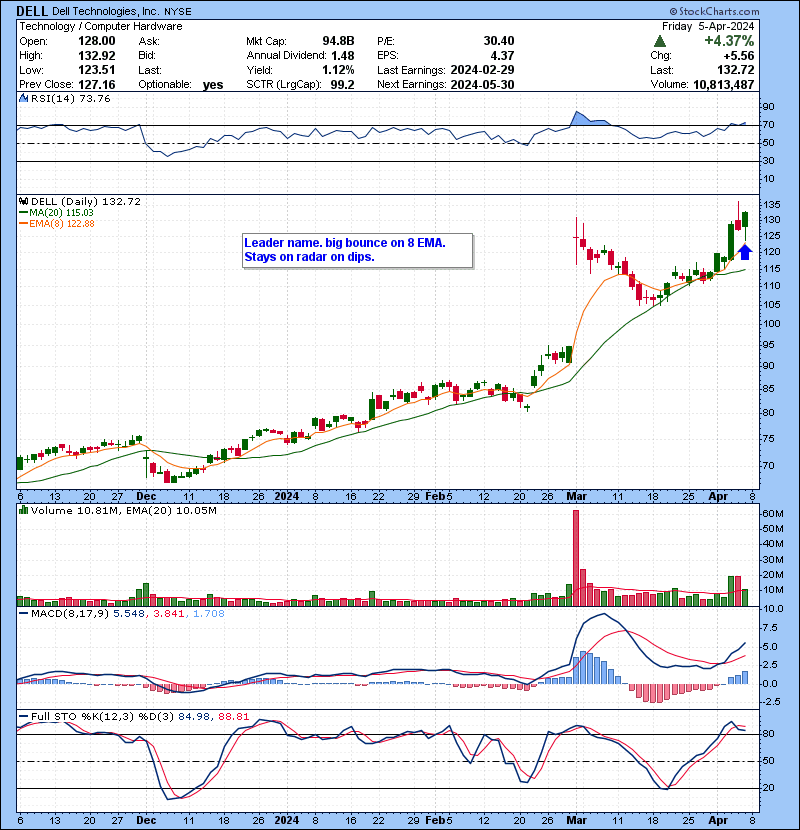Click the Low value 123.51
Image resolution: width=800 pixels, height=830 pixels.
click(x=97, y=70)
